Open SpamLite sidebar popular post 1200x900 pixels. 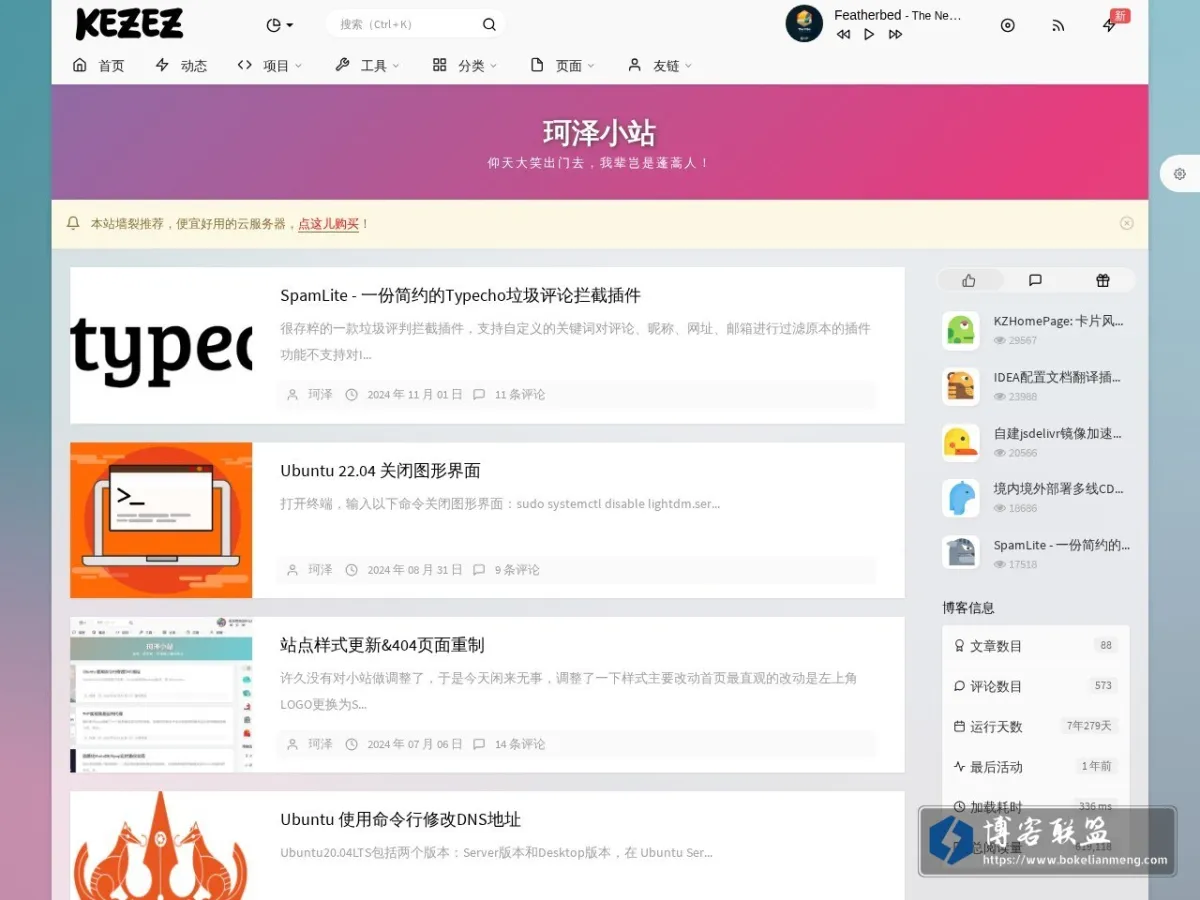pos(1061,545)
